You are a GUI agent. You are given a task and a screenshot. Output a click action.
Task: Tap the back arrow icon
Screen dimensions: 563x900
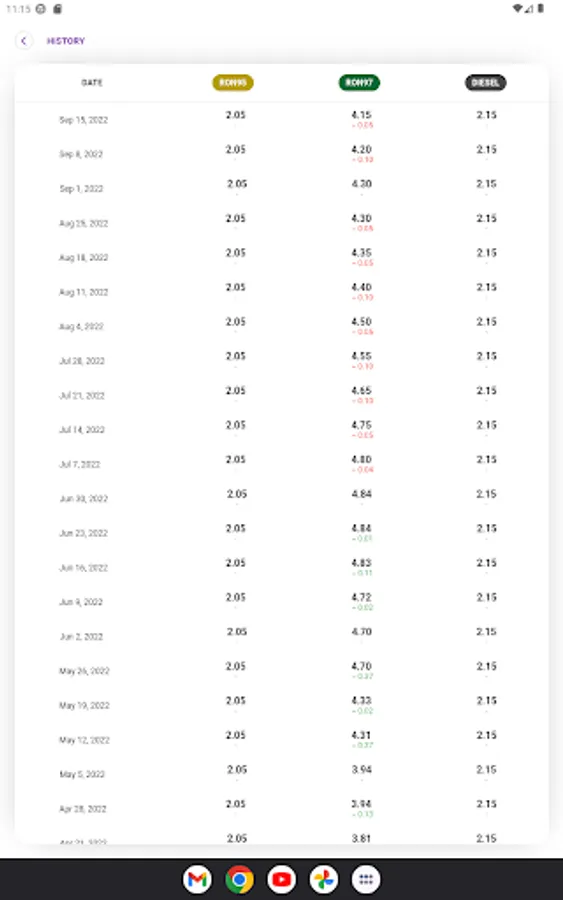click(24, 41)
